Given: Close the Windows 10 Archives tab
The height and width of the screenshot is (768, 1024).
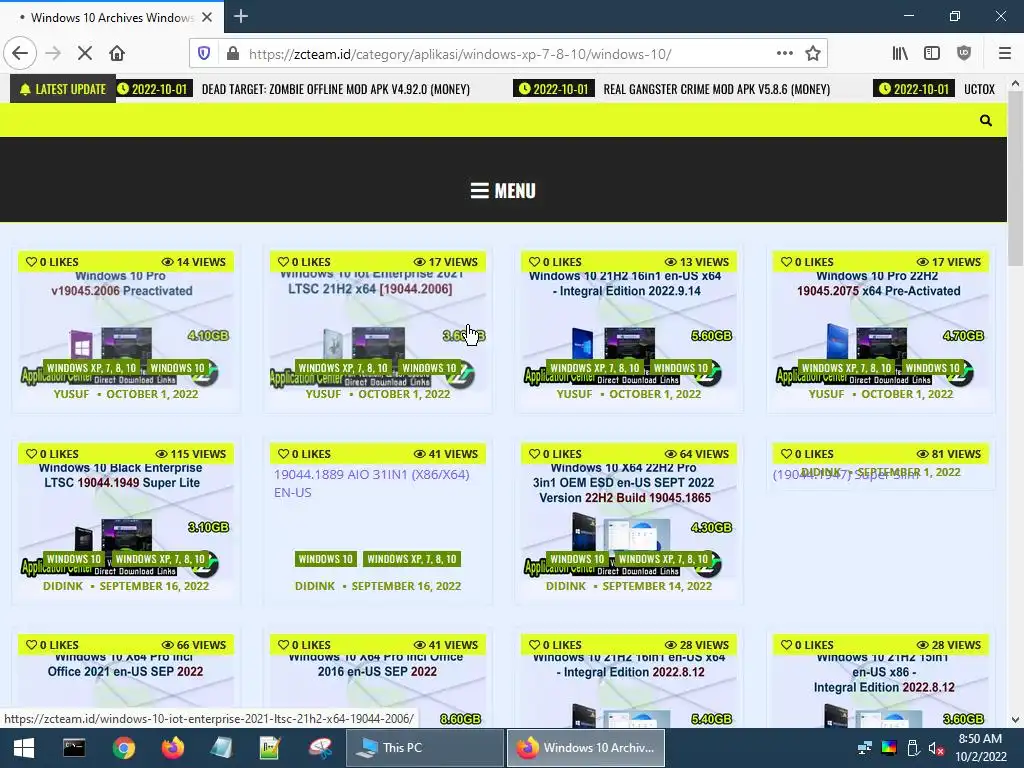Looking at the screenshot, I should 207,17.
